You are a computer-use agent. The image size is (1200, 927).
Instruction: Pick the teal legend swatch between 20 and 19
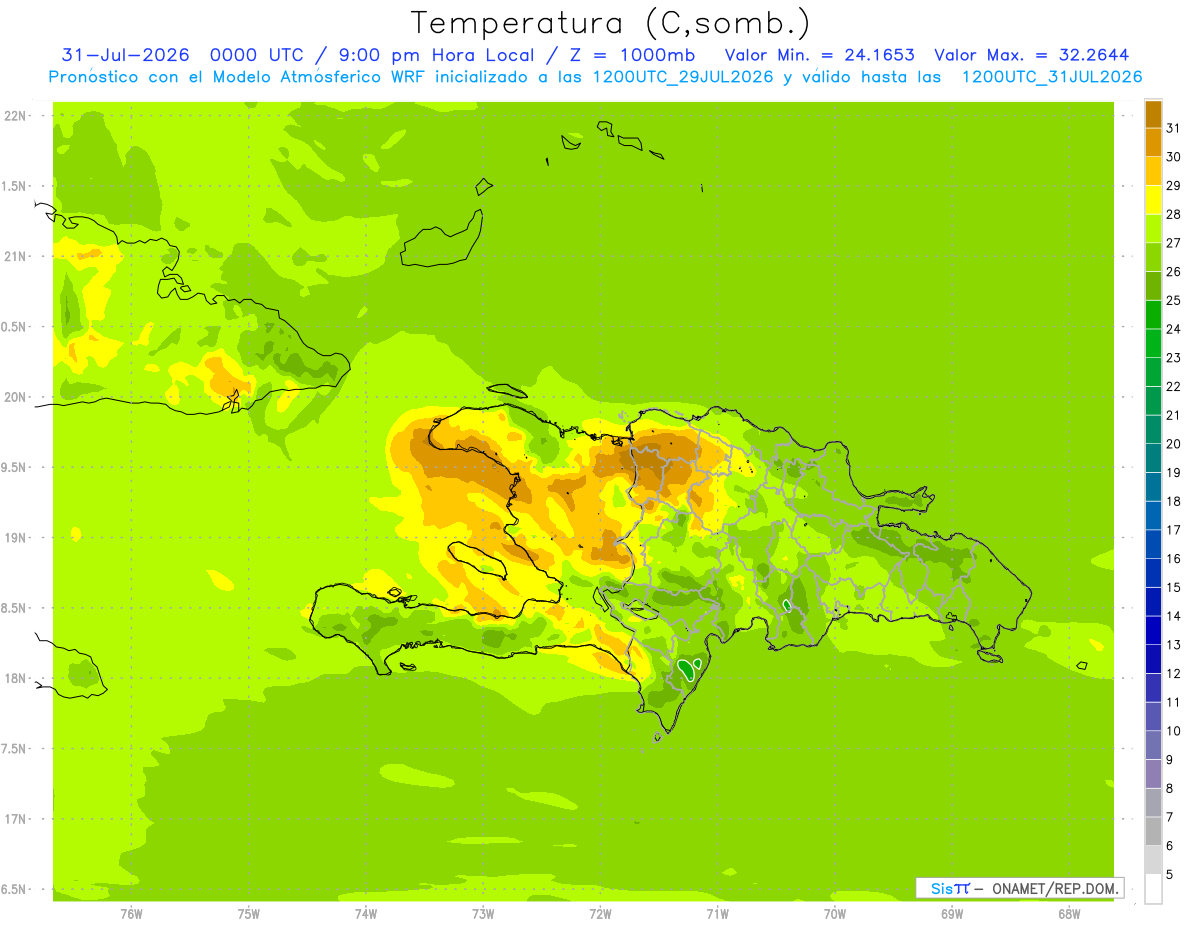pyautogui.click(x=1153, y=458)
